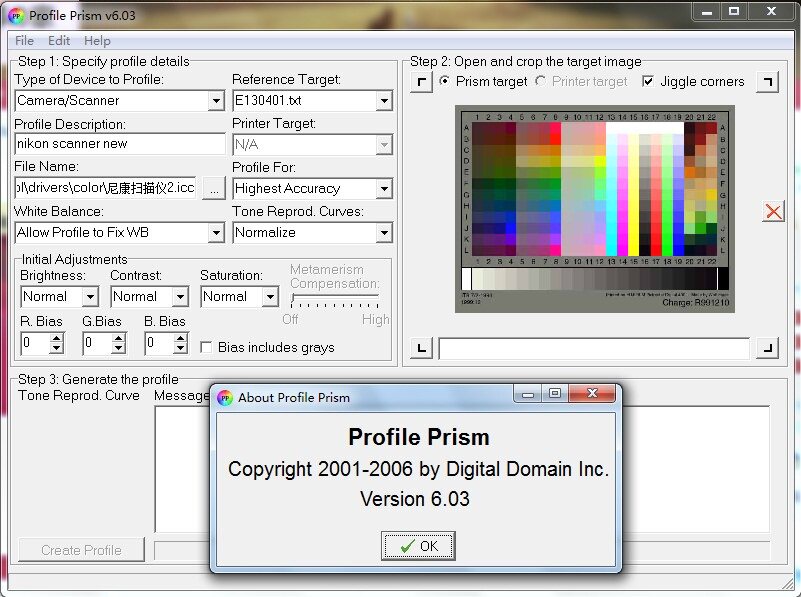Open the White Balance dropdown

coord(216,233)
